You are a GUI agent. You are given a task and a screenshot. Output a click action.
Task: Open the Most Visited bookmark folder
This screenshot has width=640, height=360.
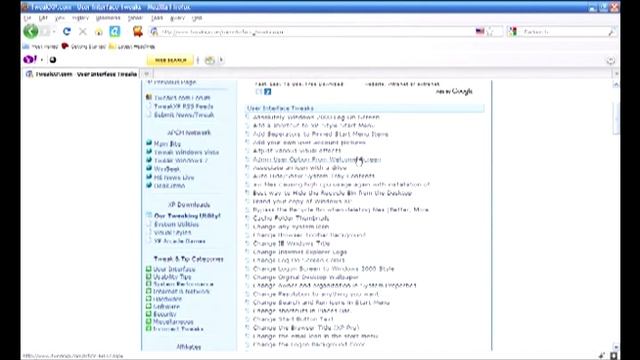pyautogui.click(x=41, y=47)
